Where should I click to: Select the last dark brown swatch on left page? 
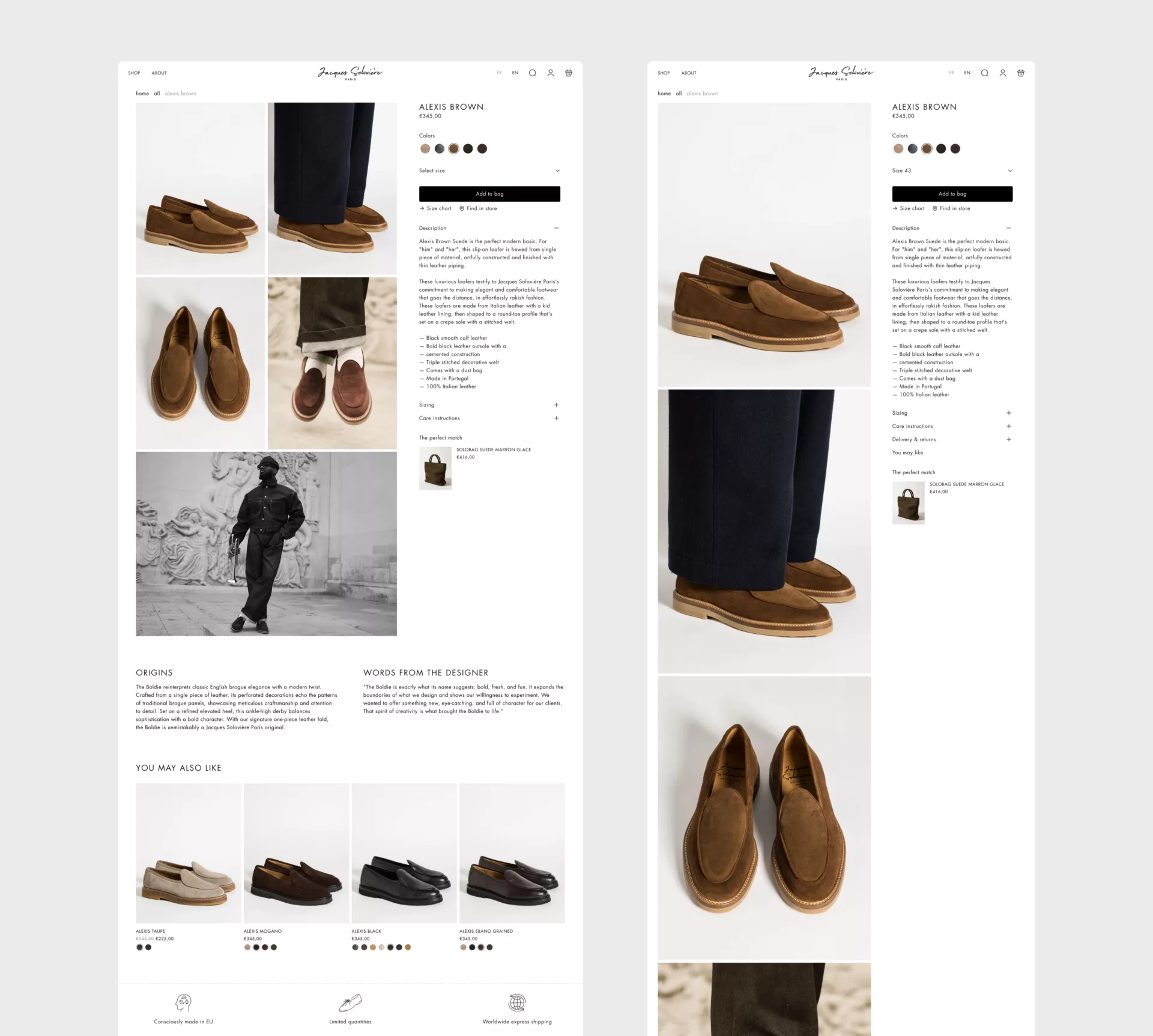482,149
